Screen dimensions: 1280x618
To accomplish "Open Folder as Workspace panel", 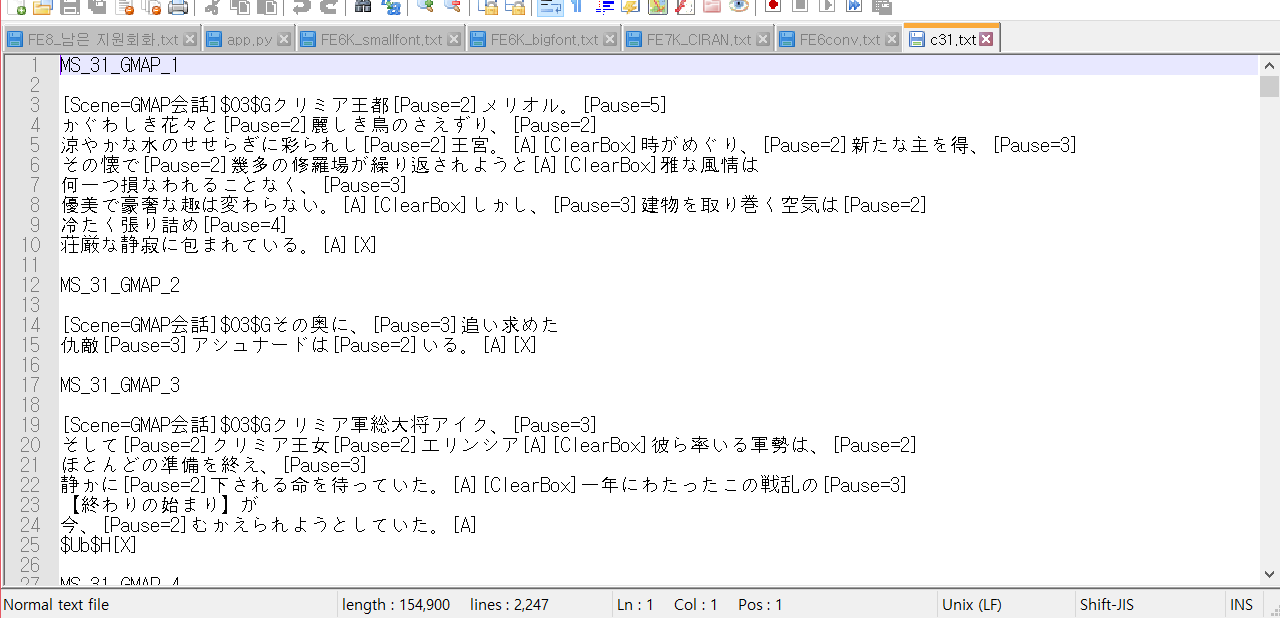I will [711, 7].
